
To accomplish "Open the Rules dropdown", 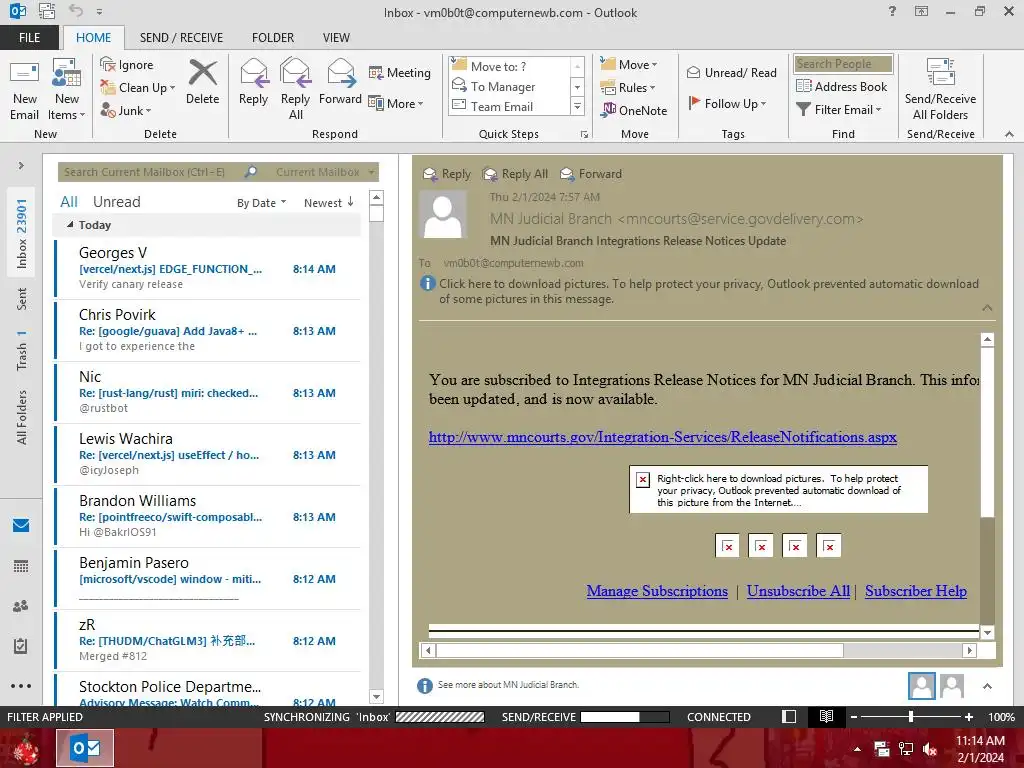I will (628, 88).
